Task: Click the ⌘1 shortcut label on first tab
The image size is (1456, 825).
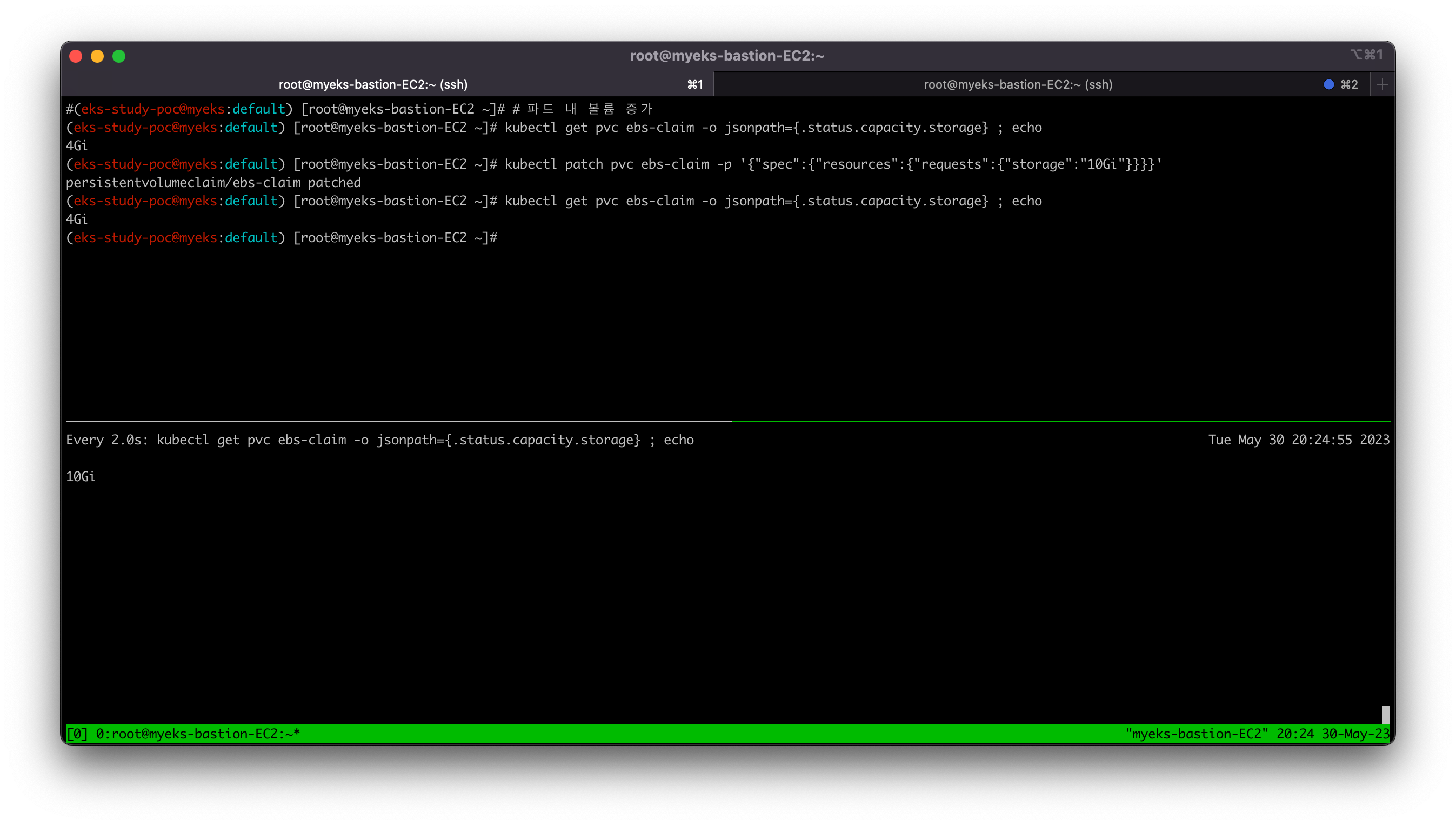Action: click(695, 84)
